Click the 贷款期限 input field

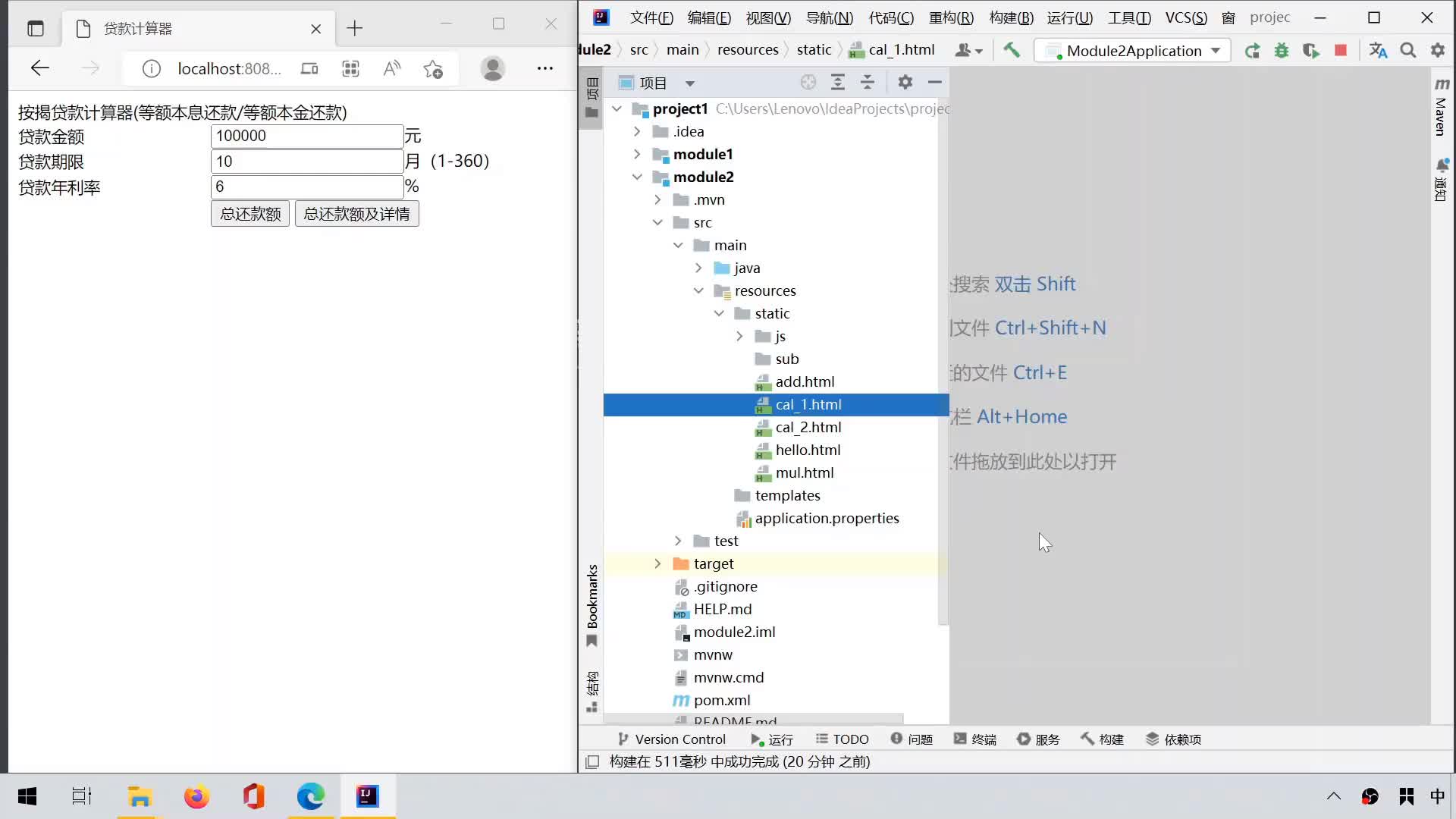(x=306, y=162)
